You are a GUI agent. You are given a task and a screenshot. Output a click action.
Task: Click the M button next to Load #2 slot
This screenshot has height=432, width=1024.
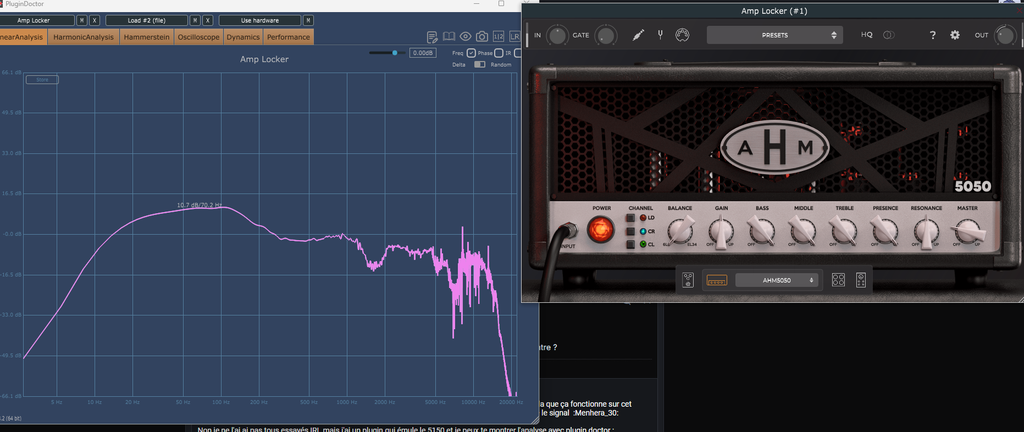(x=195, y=20)
